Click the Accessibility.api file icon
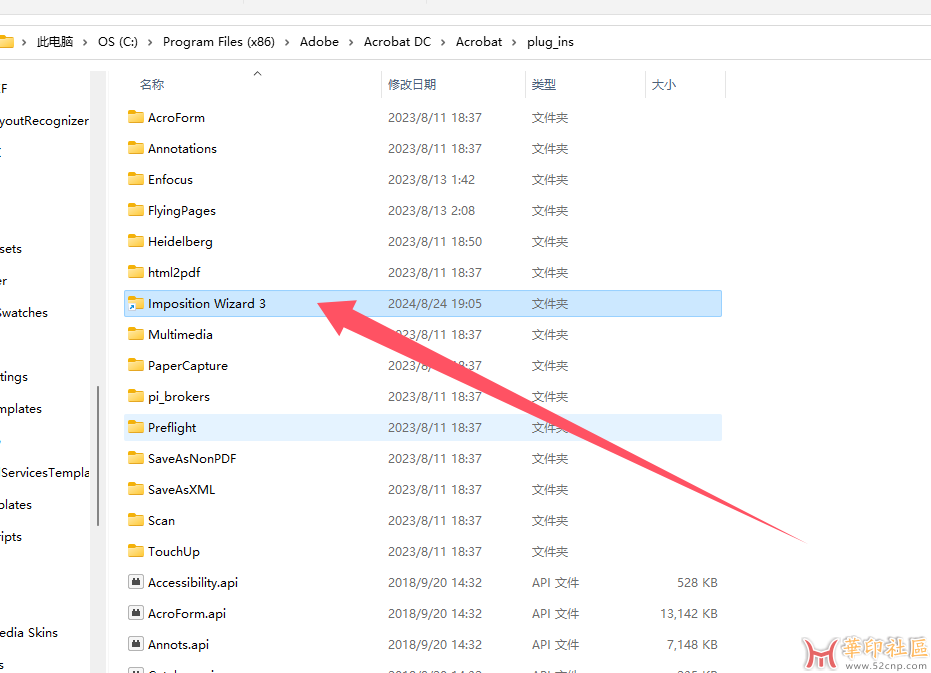The image size is (931, 673). click(x=136, y=582)
